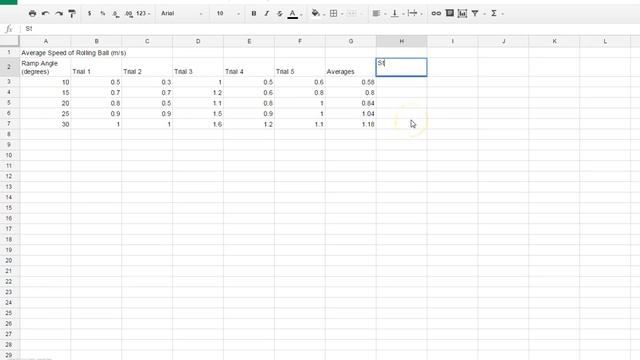Click the Insert chart icon
The width and height of the screenshot is (640, 360).
click(462, 13)
